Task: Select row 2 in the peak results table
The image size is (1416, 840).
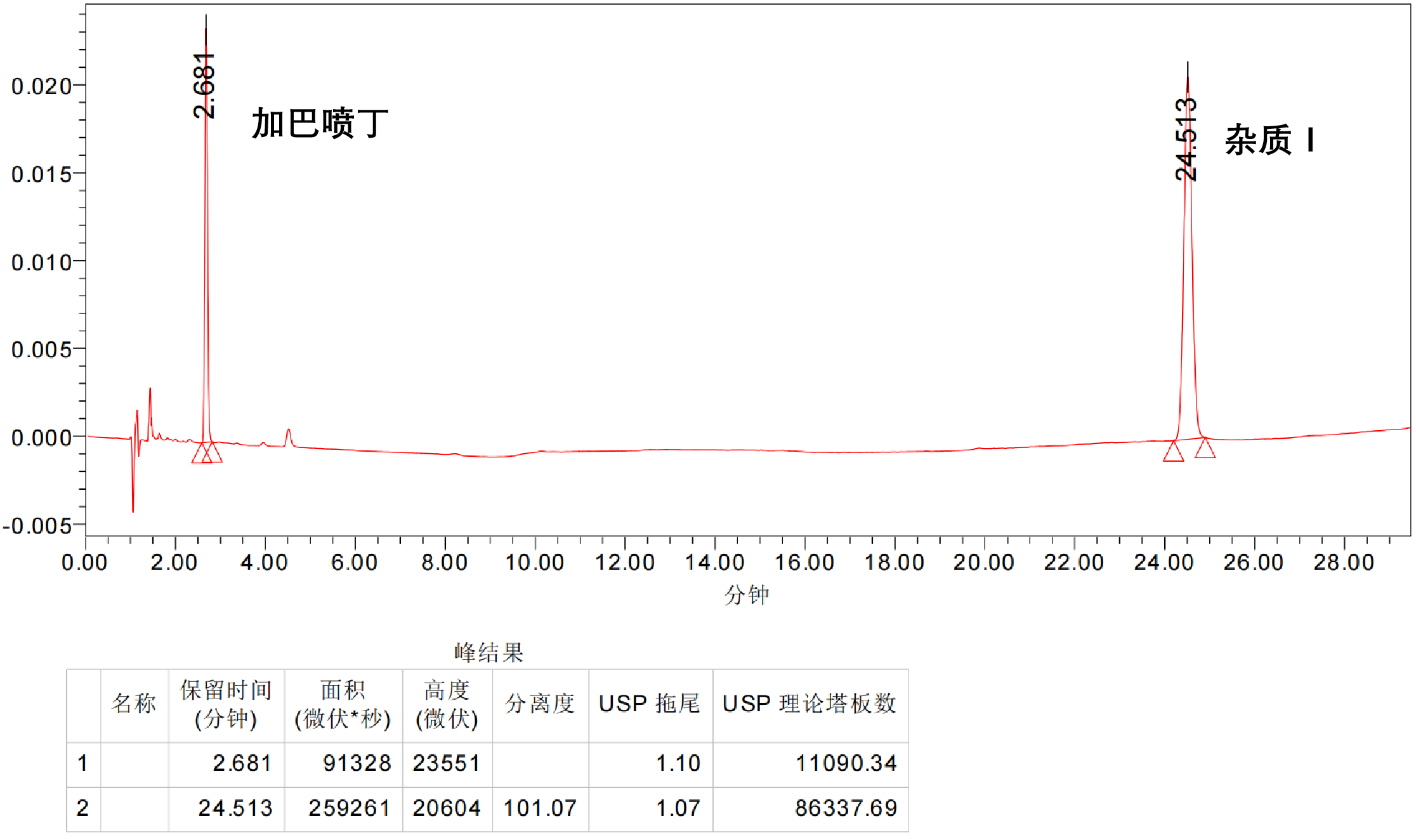Action: pyautogui.click(x=82, y=808)
